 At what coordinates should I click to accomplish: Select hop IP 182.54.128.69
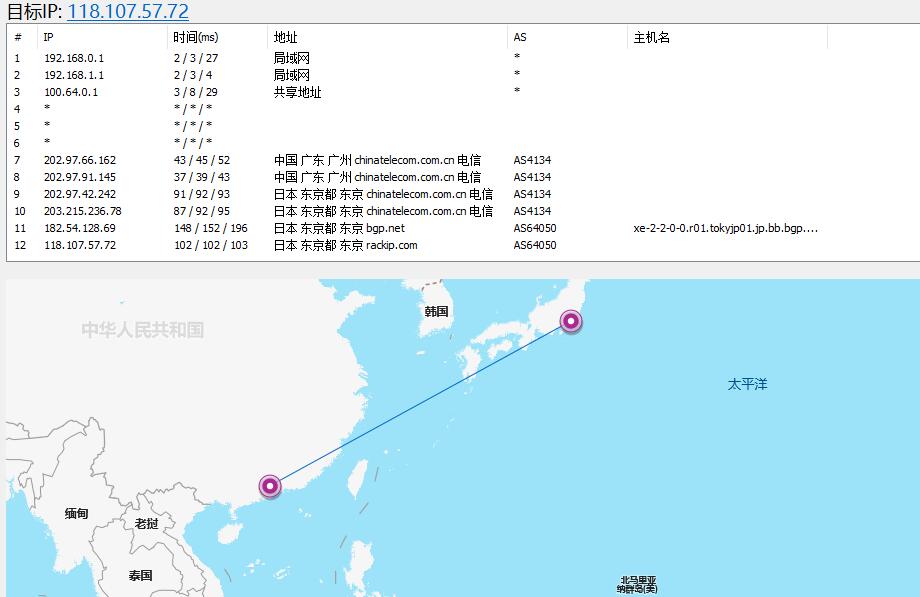tap(80, 228)
